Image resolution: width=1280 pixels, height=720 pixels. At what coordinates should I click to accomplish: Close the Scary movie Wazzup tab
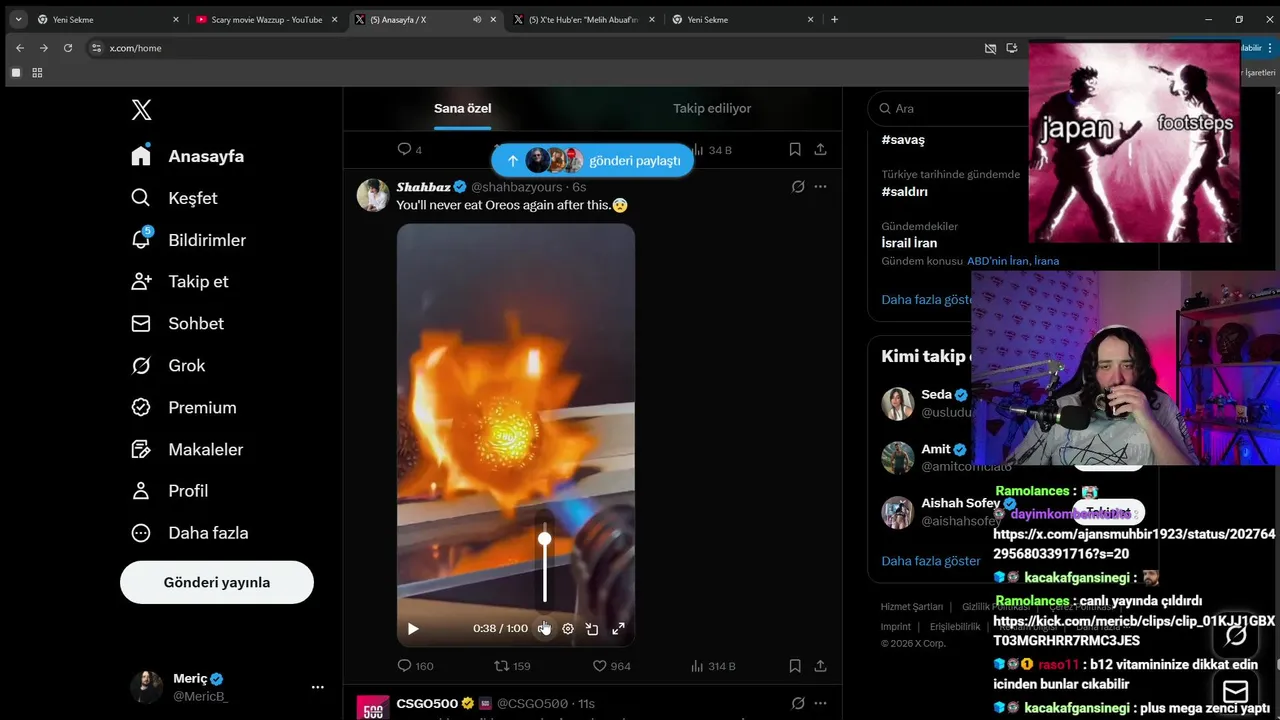tap(335, 19)
